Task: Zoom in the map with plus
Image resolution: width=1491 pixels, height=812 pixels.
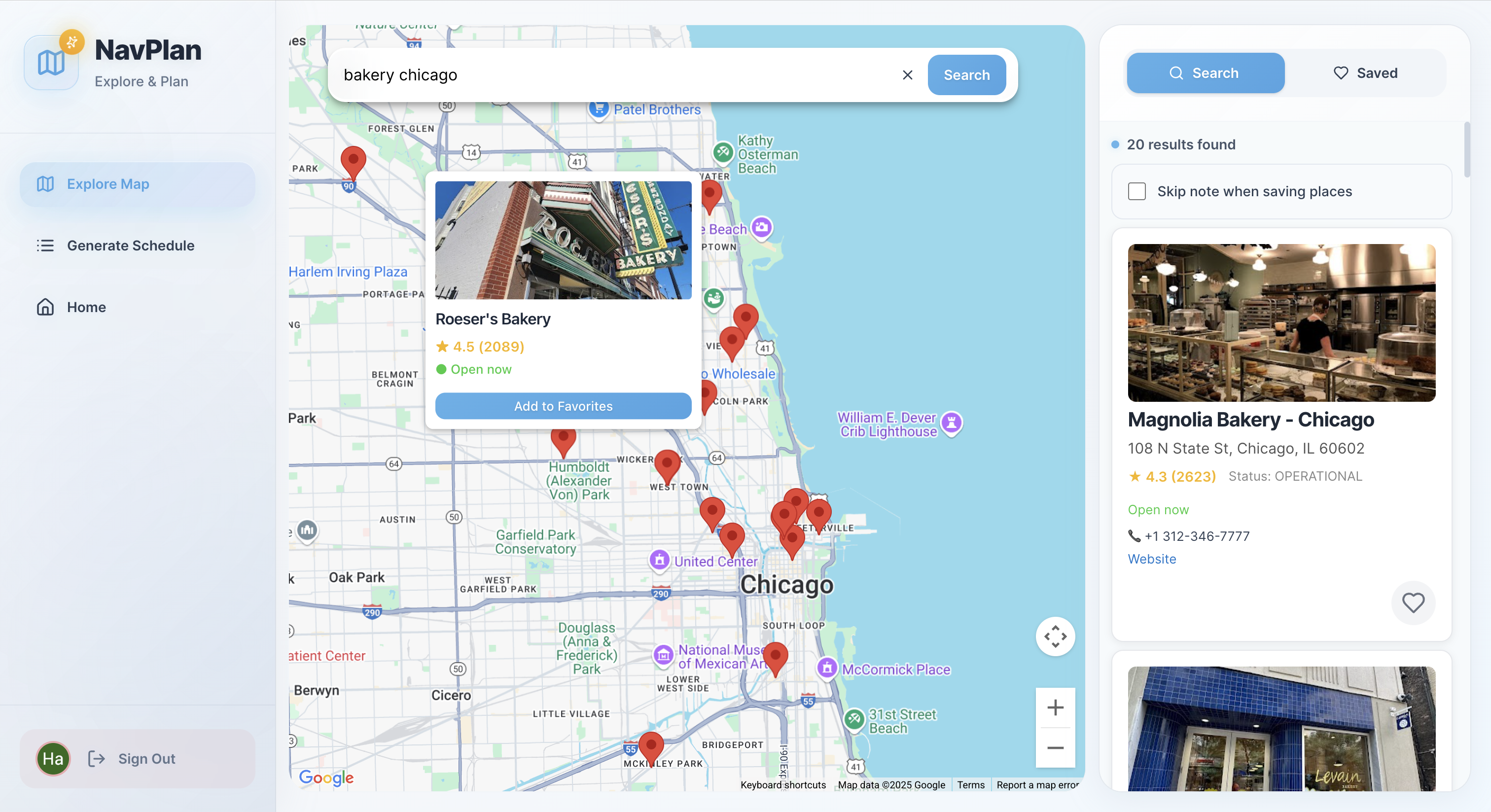Action: pos(1055,707)
